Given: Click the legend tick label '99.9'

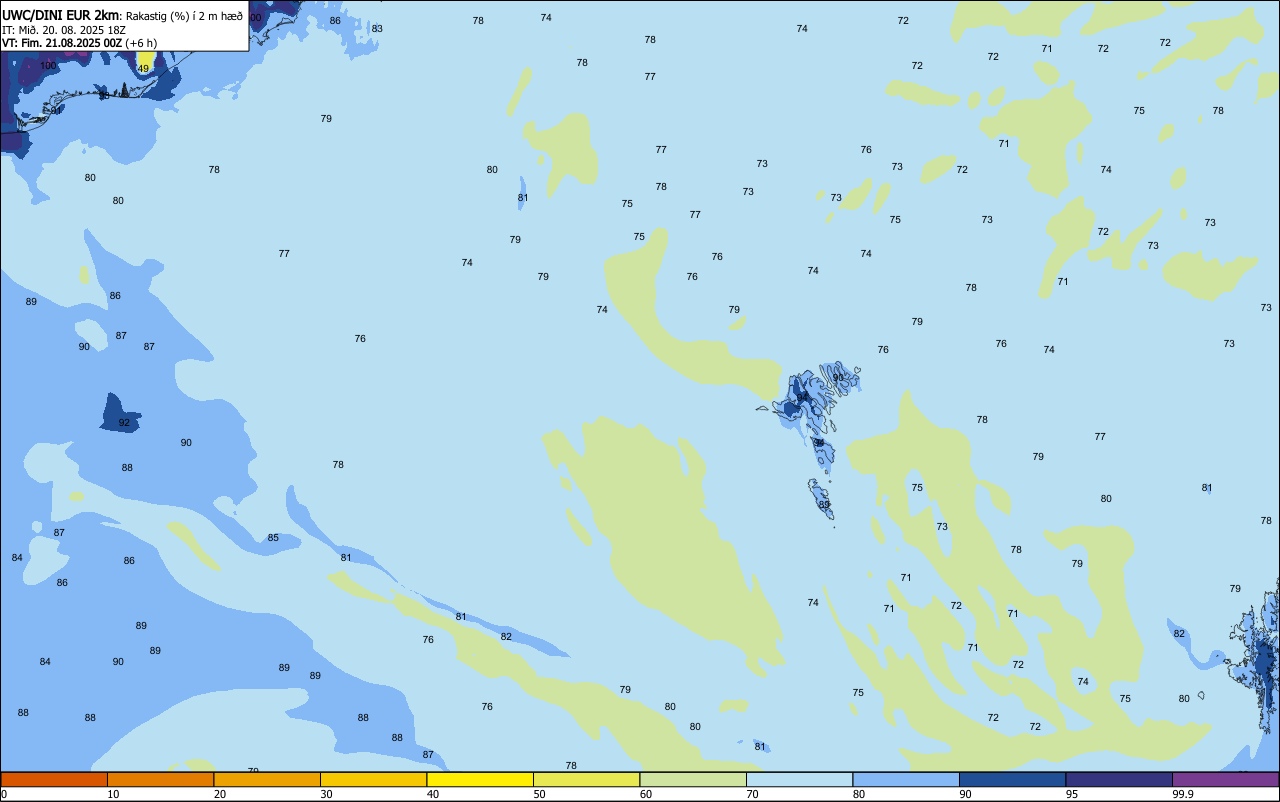Looking at the screenshot, I should coord(1184,794).
